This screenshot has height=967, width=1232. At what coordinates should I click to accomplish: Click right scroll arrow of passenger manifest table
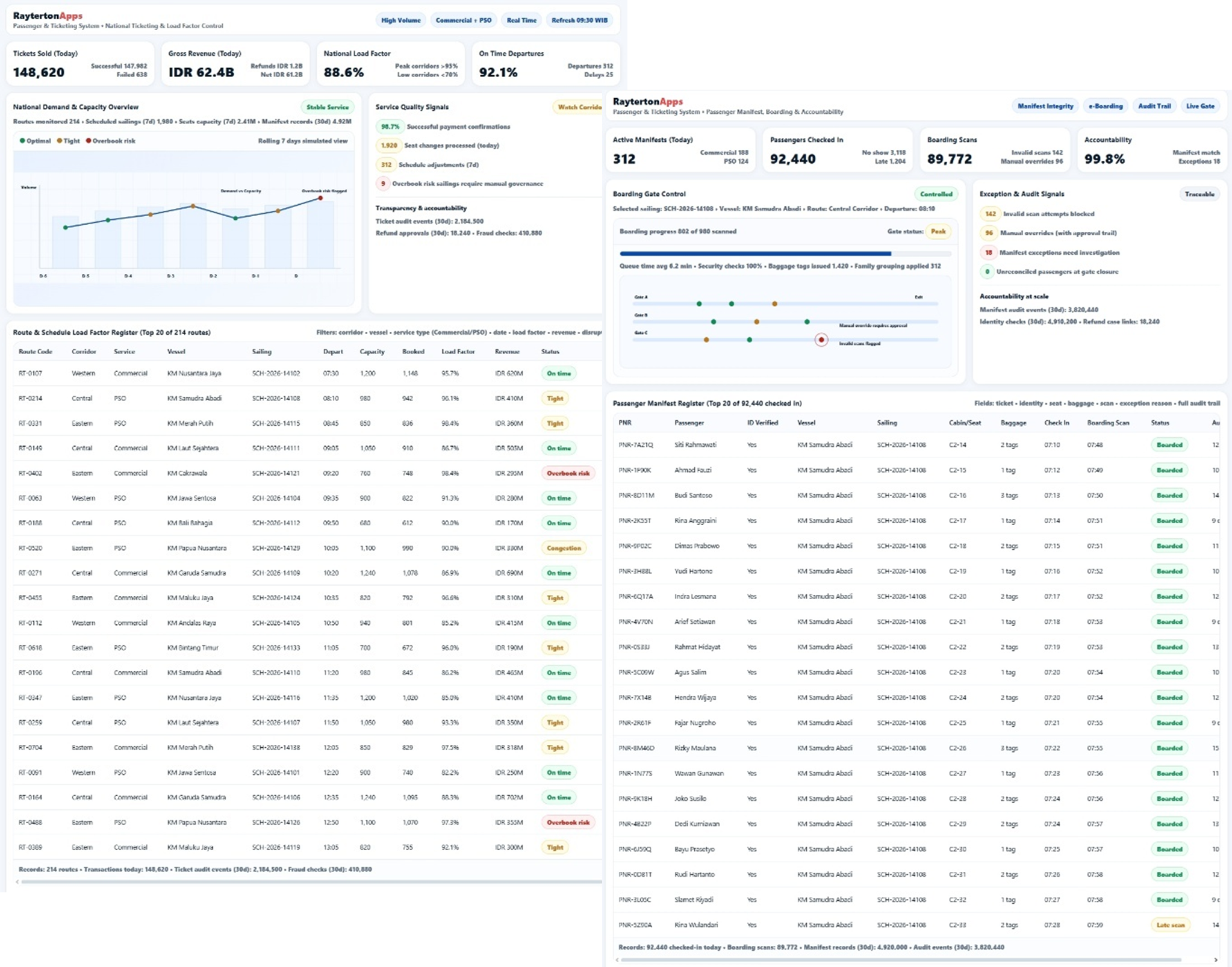(x=1216, y=960)
